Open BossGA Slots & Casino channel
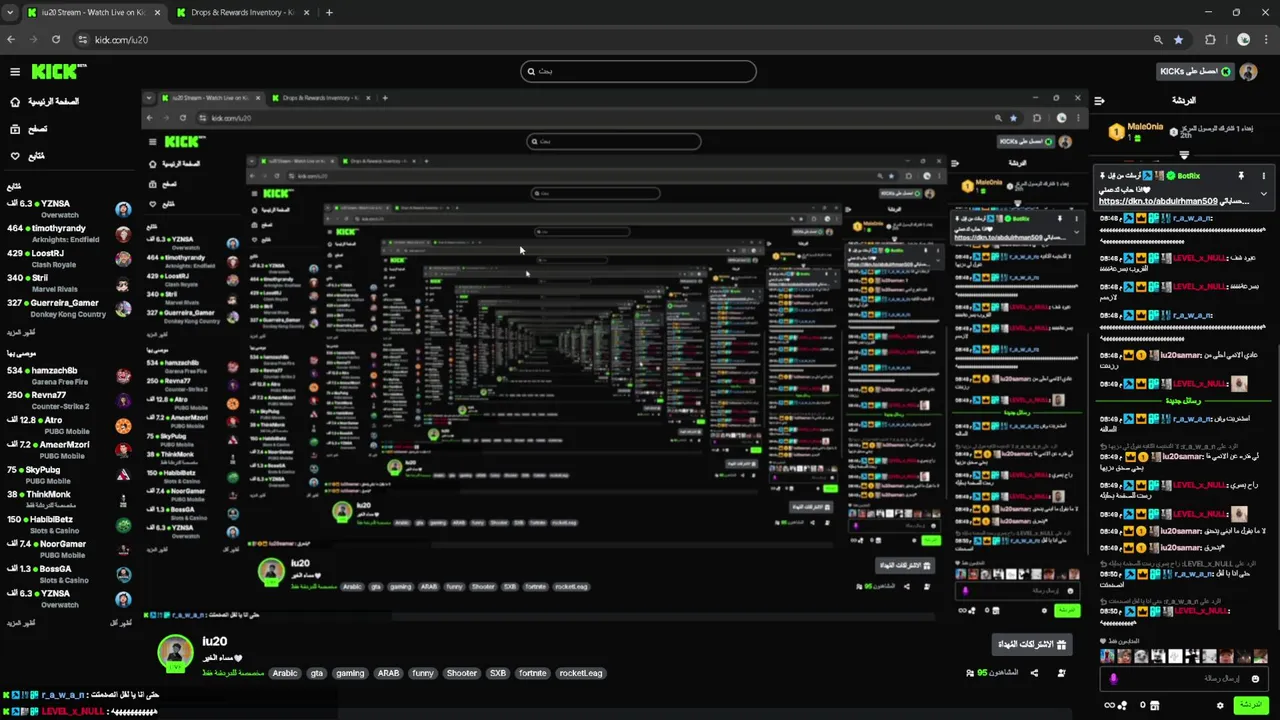 click(68, 574)
